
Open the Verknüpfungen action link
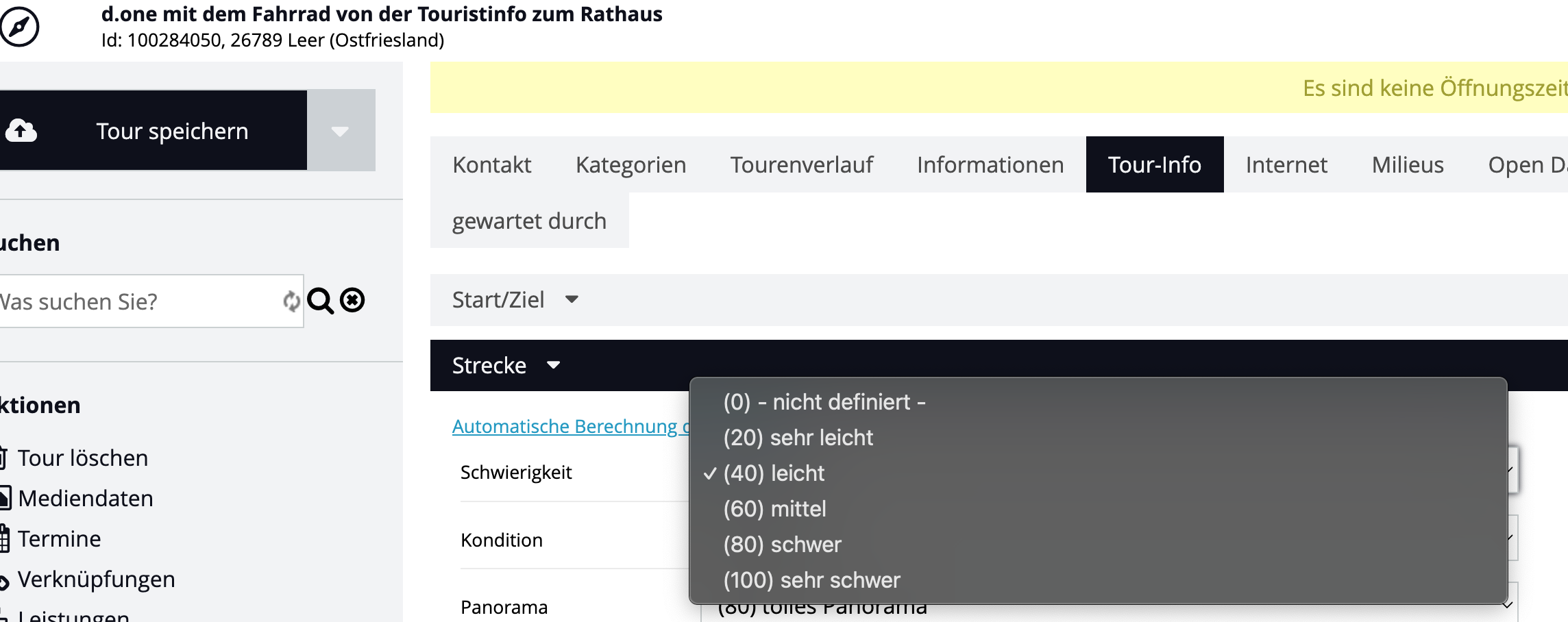click(96, 580)
